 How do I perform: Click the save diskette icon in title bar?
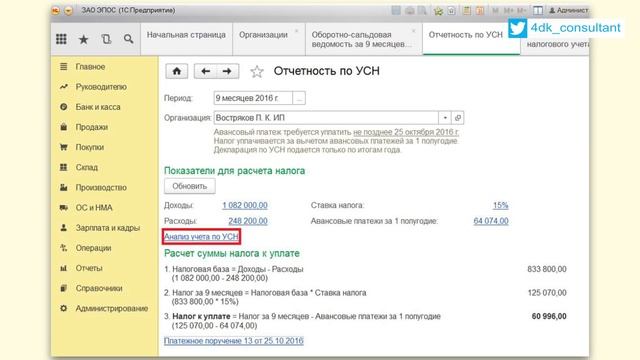[x=396, y=11]
